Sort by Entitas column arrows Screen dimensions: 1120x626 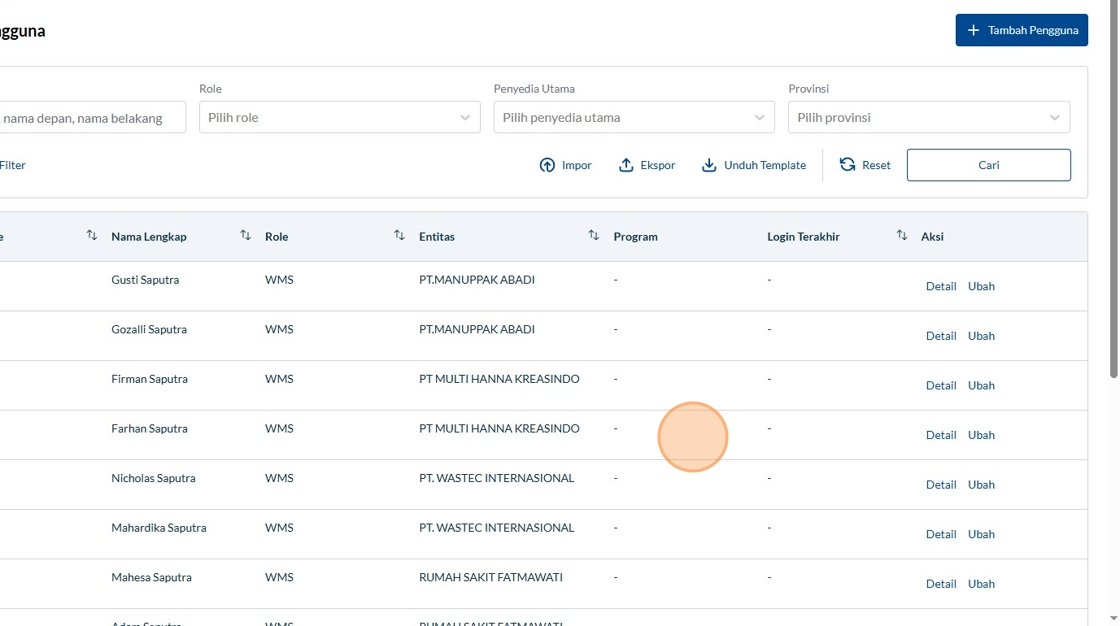pyautogui.click(x=593, y=236)
